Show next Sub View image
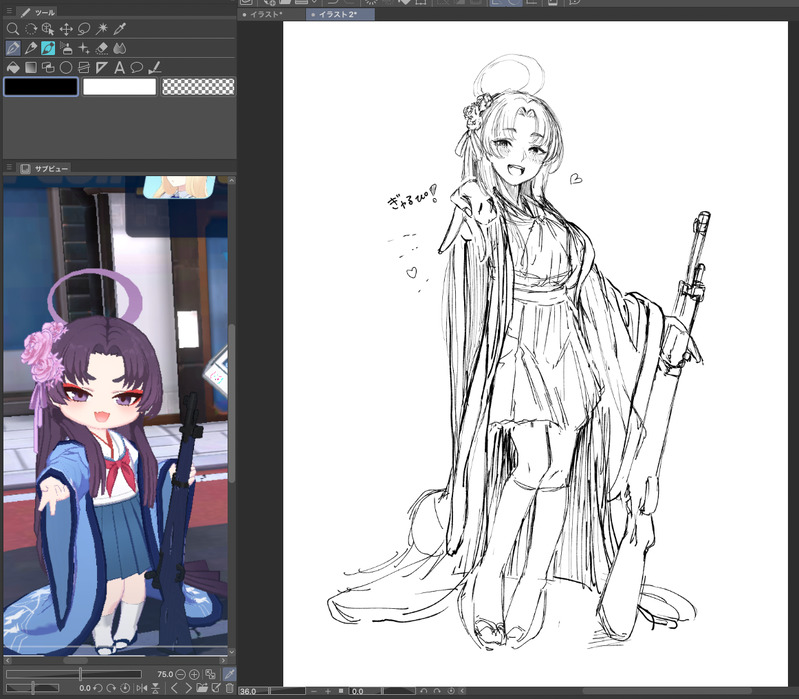This screenshot has height=699, width=799. 188,688
